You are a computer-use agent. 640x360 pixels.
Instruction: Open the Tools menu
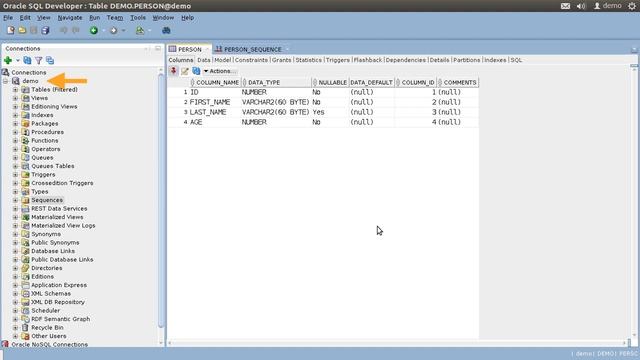[138, 18]
